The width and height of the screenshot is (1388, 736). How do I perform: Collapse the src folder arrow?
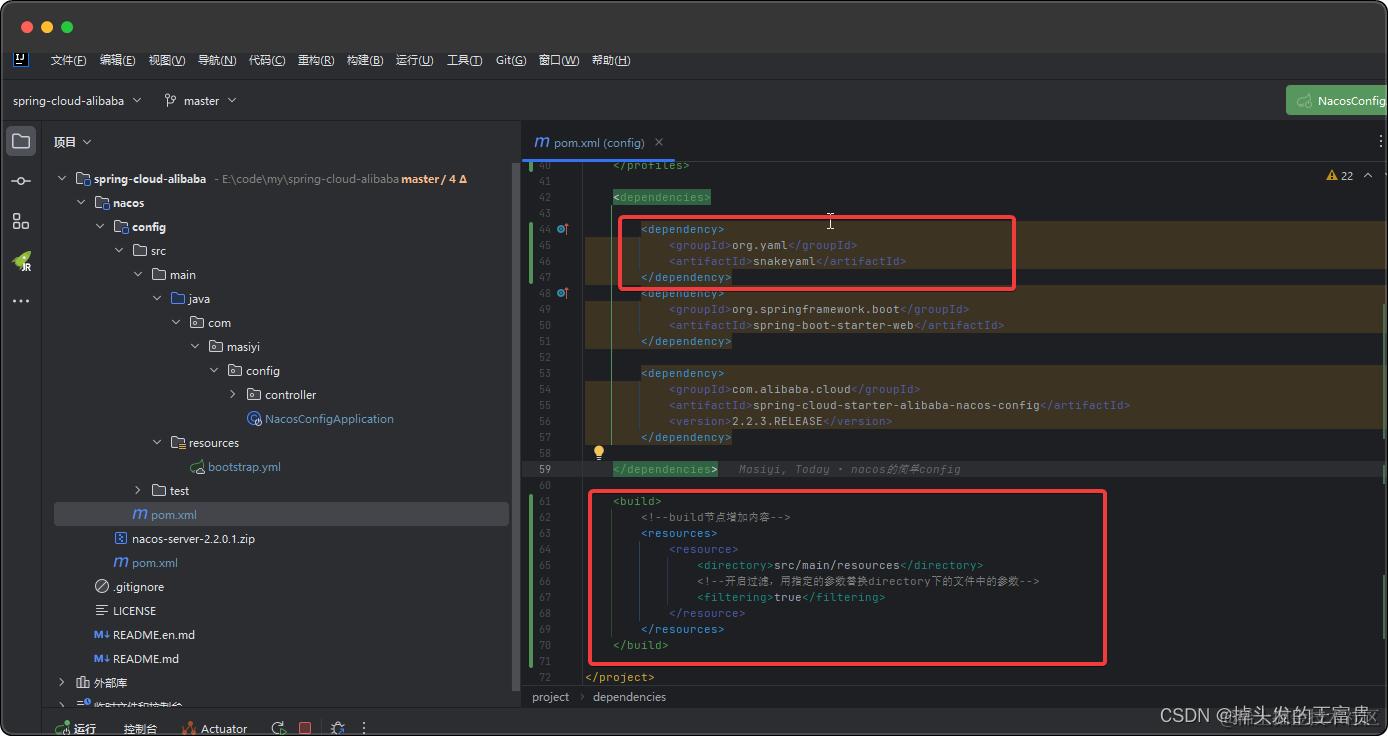point(119,251)
